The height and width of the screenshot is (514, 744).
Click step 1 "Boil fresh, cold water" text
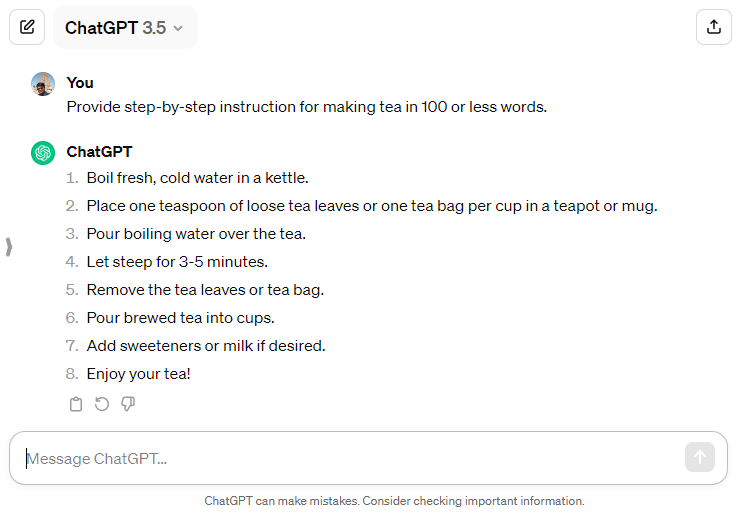[197, 178]
